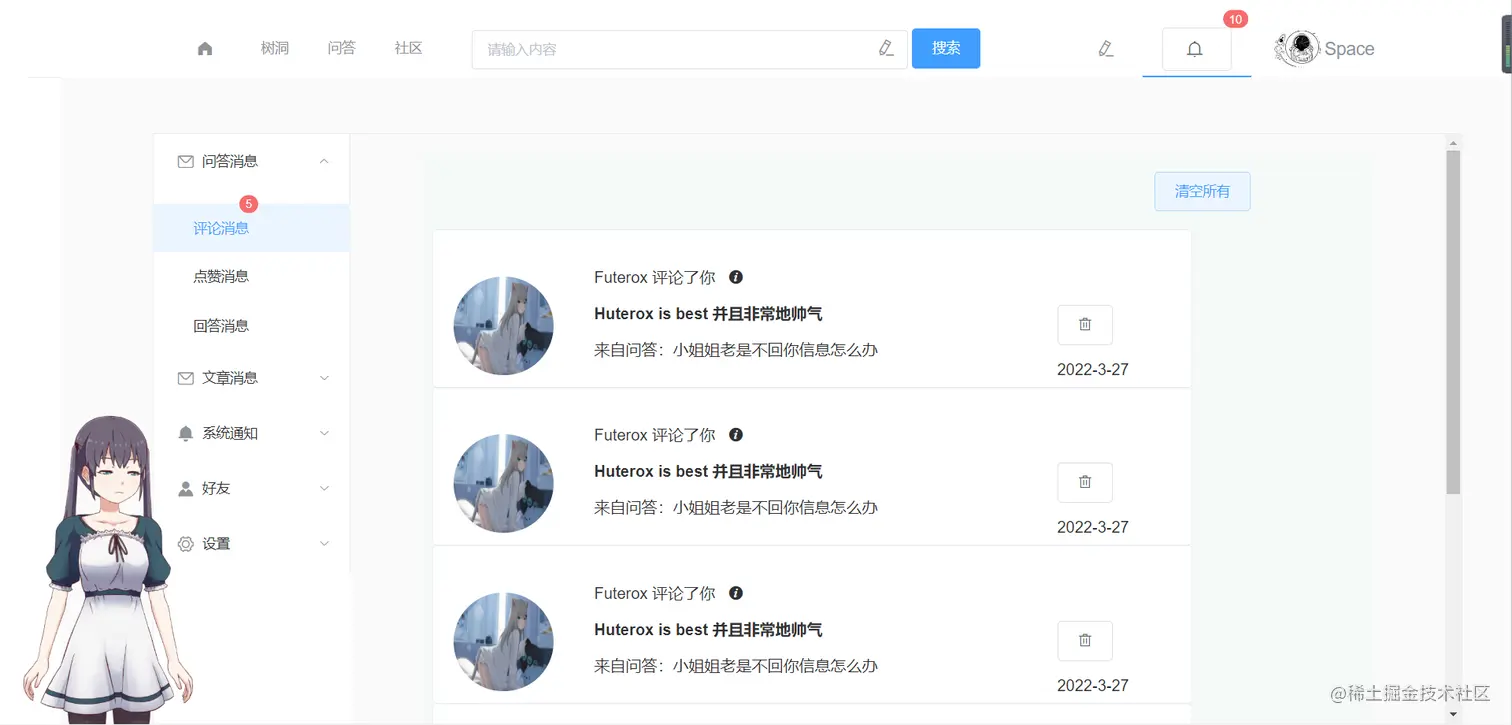Click the home icon in the navigation bar
Image resolution: width=1512 pixels, height=725 pixels.
point(205,47)
